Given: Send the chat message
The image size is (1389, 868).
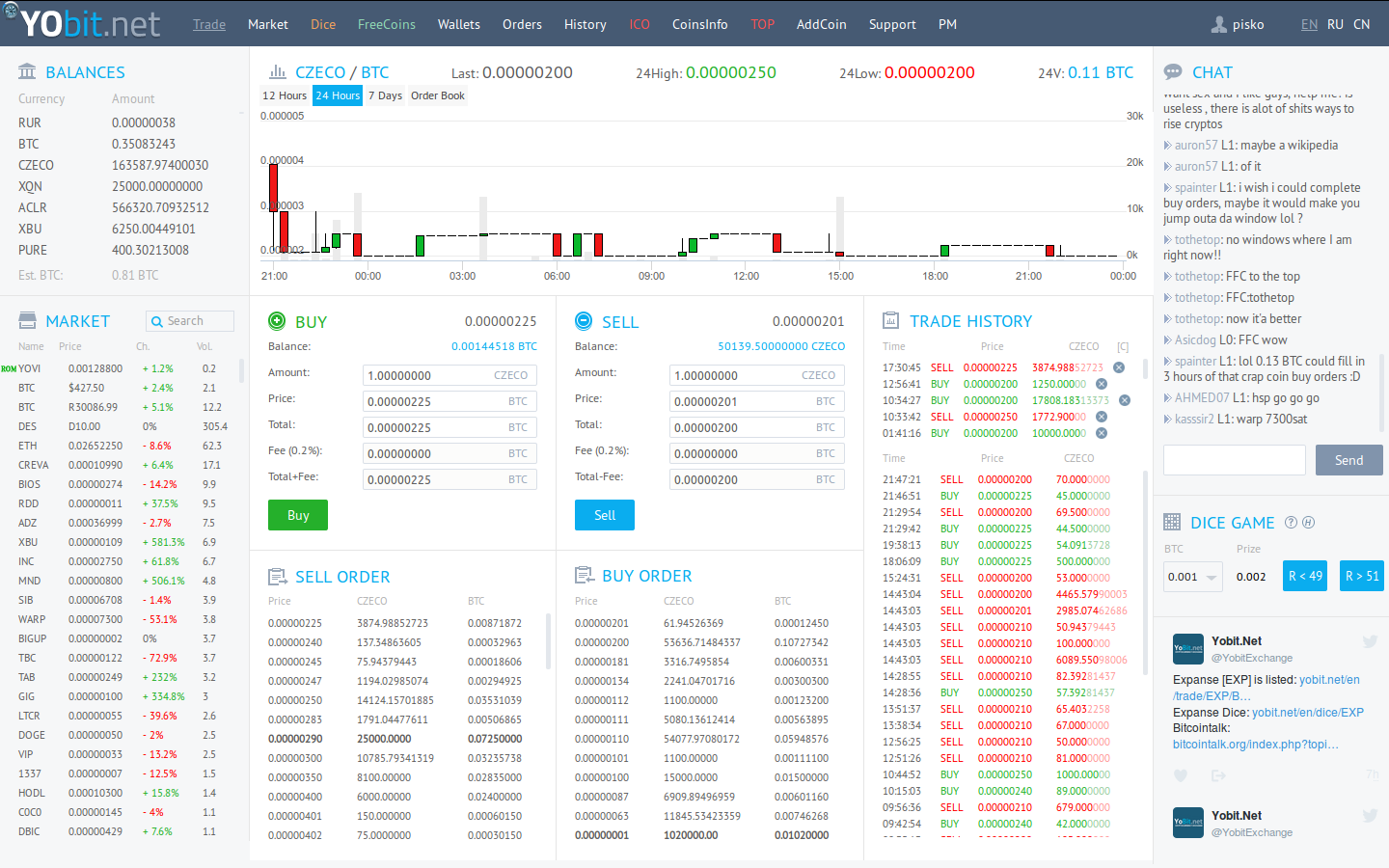Looking at the screenshot, I should [1349, 460].
